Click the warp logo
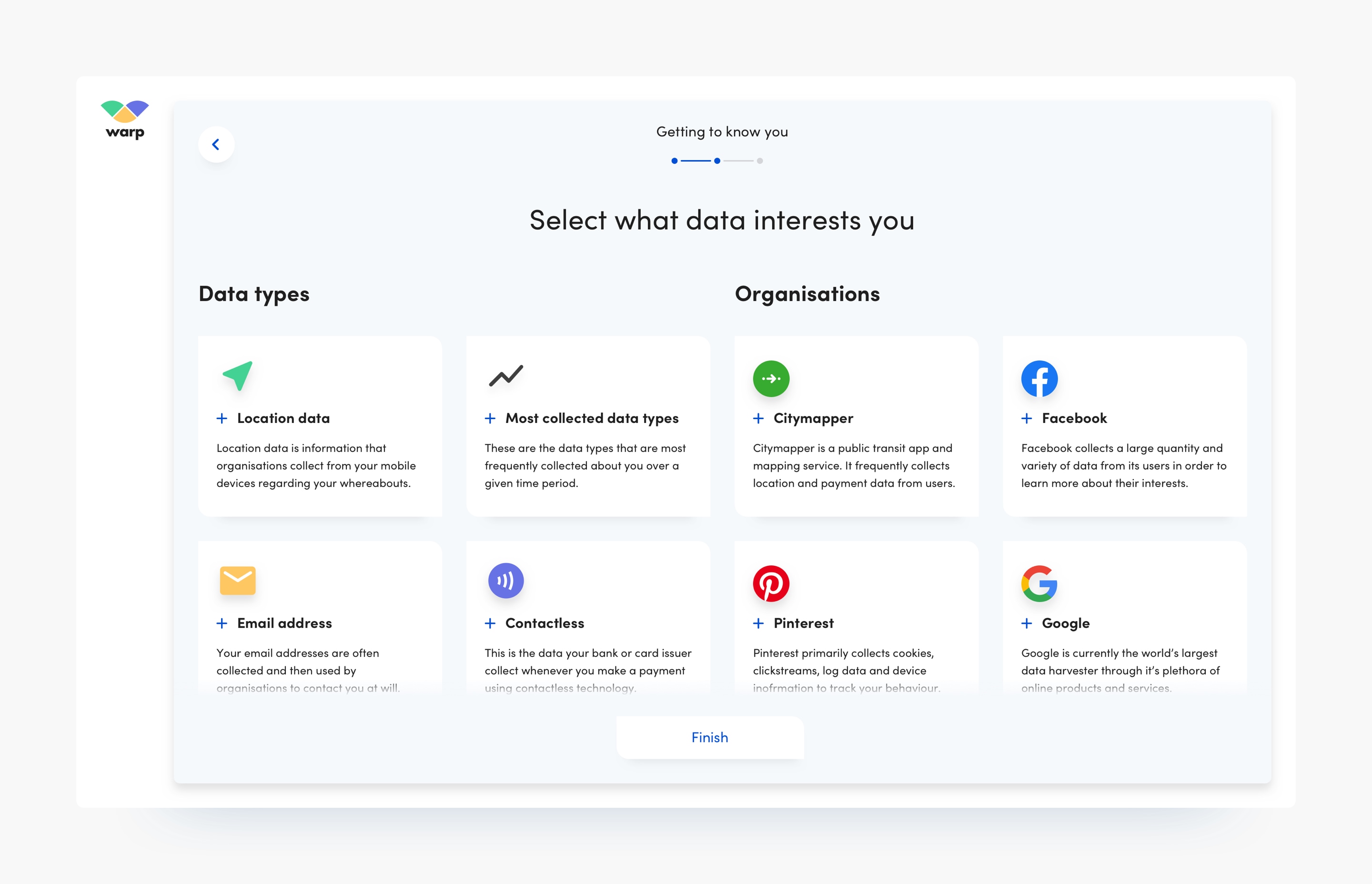1372x884 pixels. pyautogui.click(x=124, y=120)
